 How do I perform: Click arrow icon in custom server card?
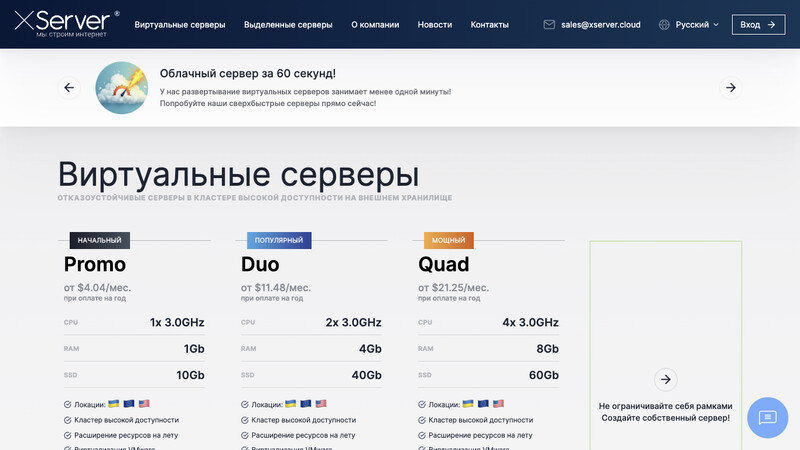665,380
